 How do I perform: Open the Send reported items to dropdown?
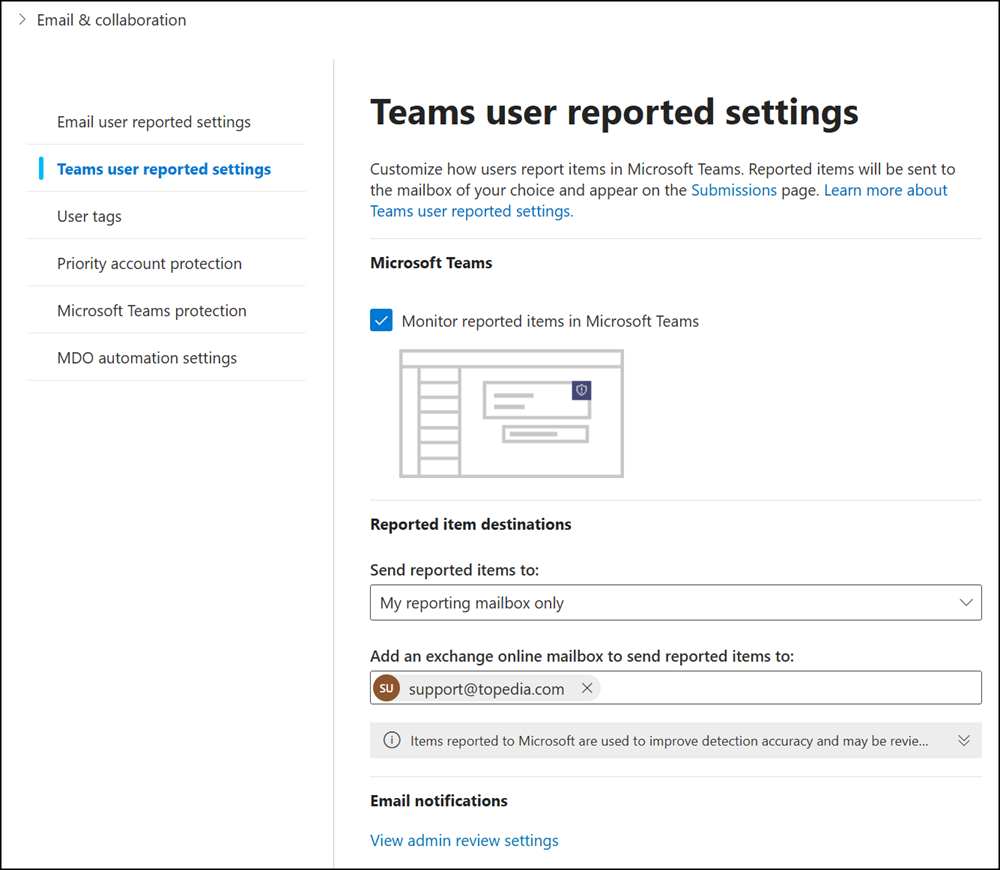pos(675,603)
